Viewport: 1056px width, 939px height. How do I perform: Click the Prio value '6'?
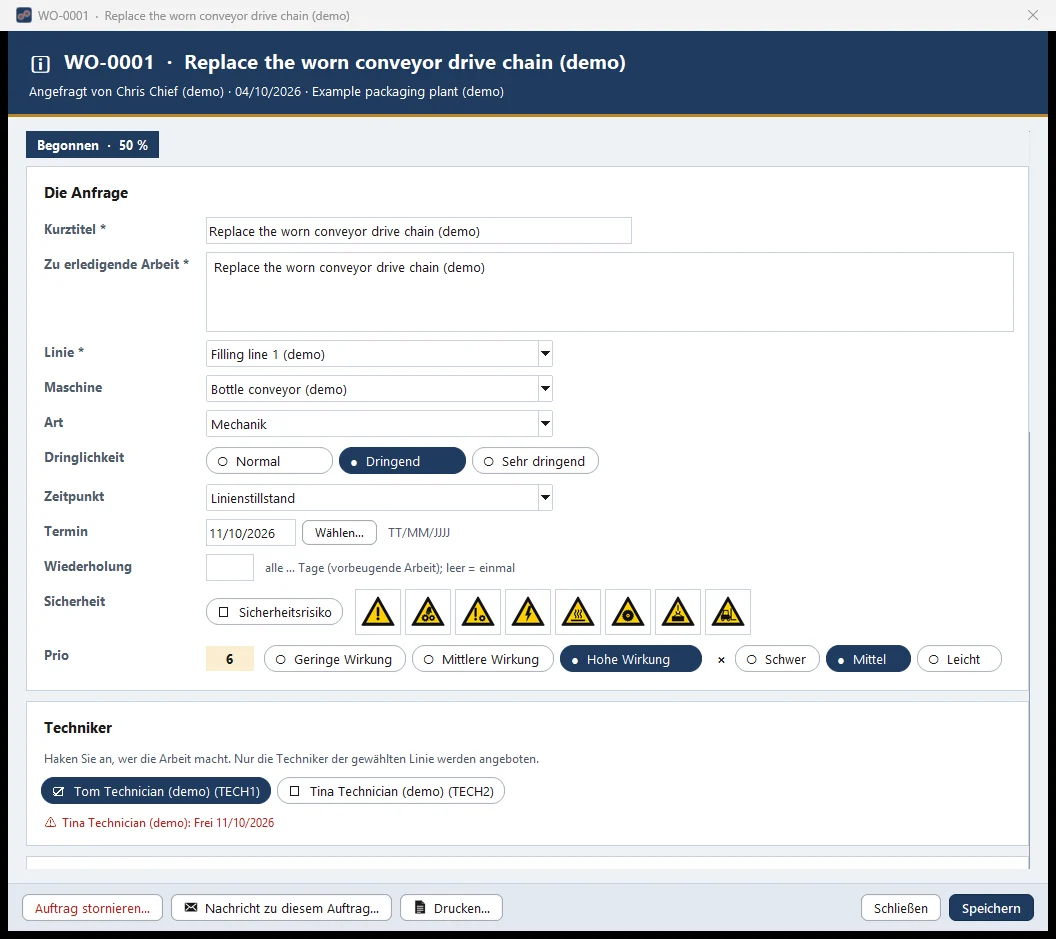coord(230,659)
